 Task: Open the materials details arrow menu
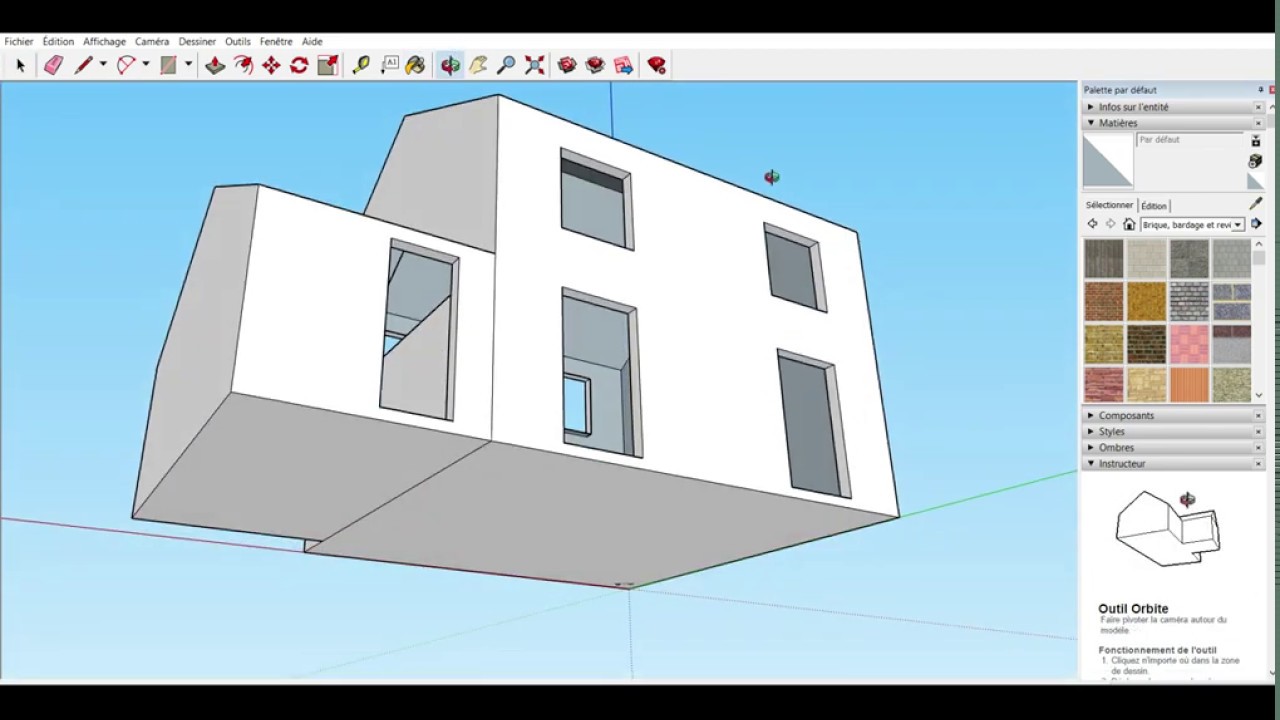pyautogui.click(x=1257, y=225)
